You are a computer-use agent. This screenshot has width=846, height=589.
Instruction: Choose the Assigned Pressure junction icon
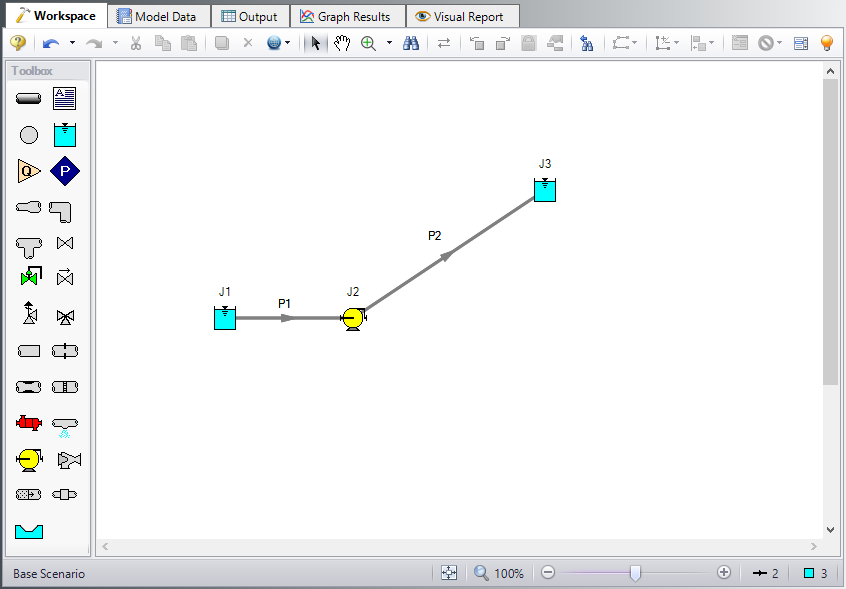(x=65, y=171)
